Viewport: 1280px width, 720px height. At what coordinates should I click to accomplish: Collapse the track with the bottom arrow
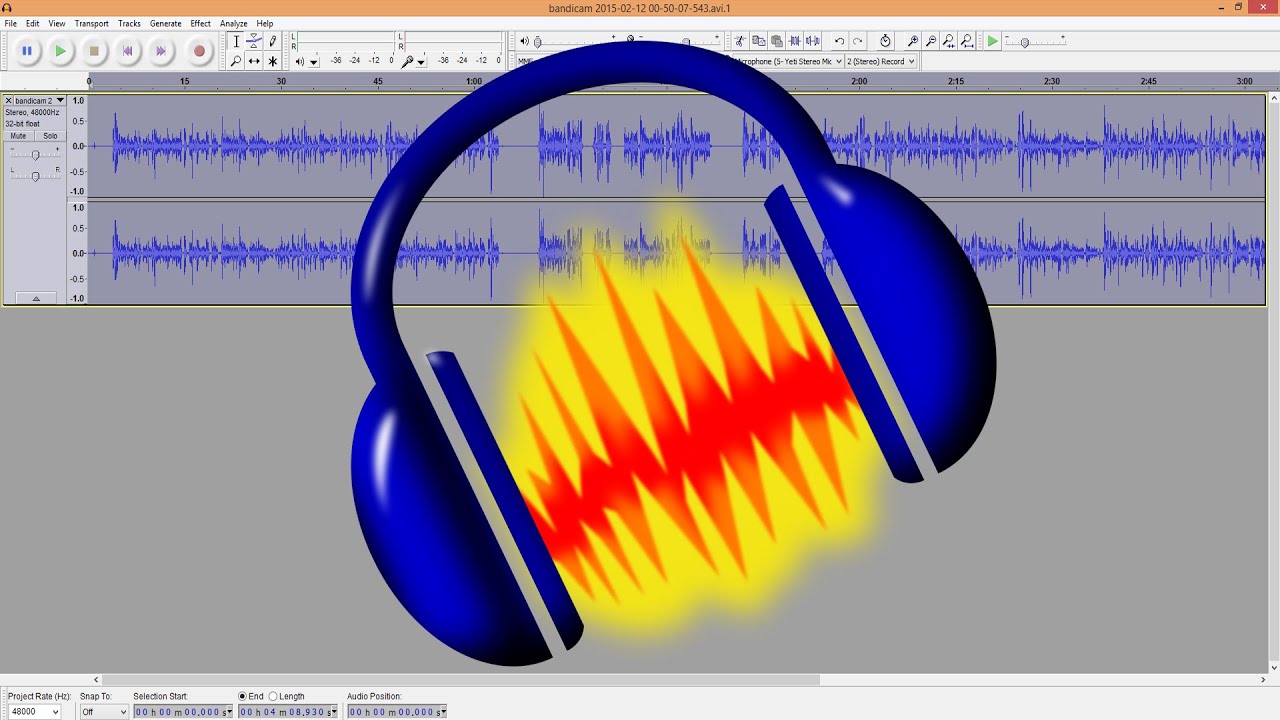[36, 298]
